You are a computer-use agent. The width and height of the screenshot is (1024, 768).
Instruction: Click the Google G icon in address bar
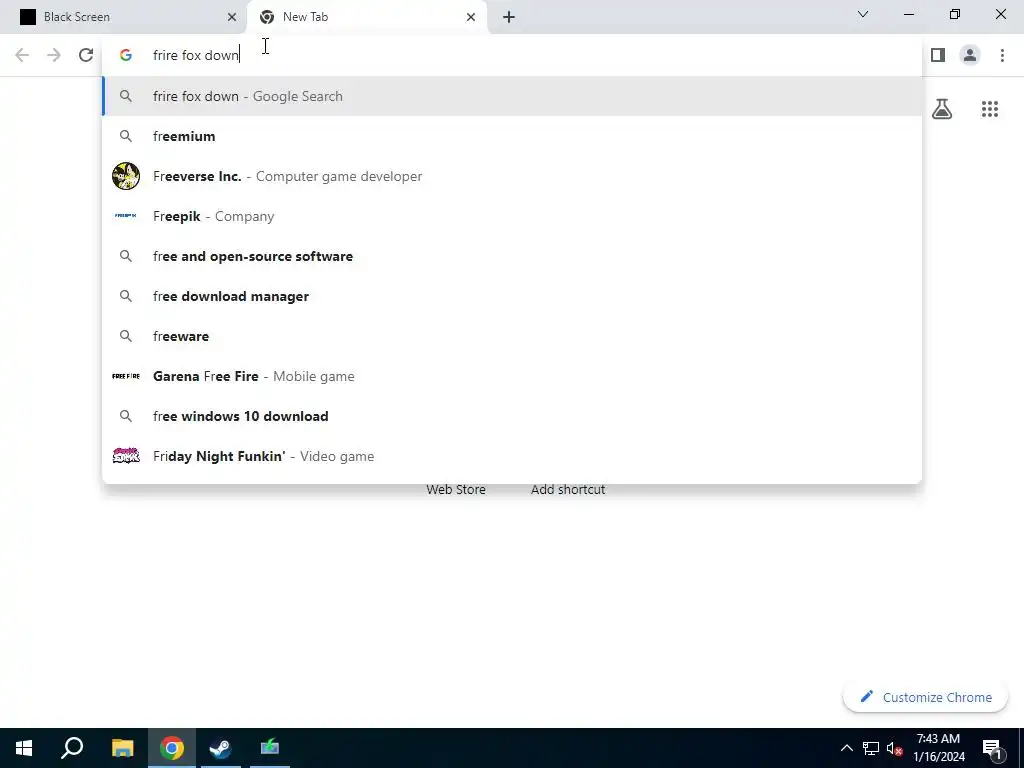[126, 56]
